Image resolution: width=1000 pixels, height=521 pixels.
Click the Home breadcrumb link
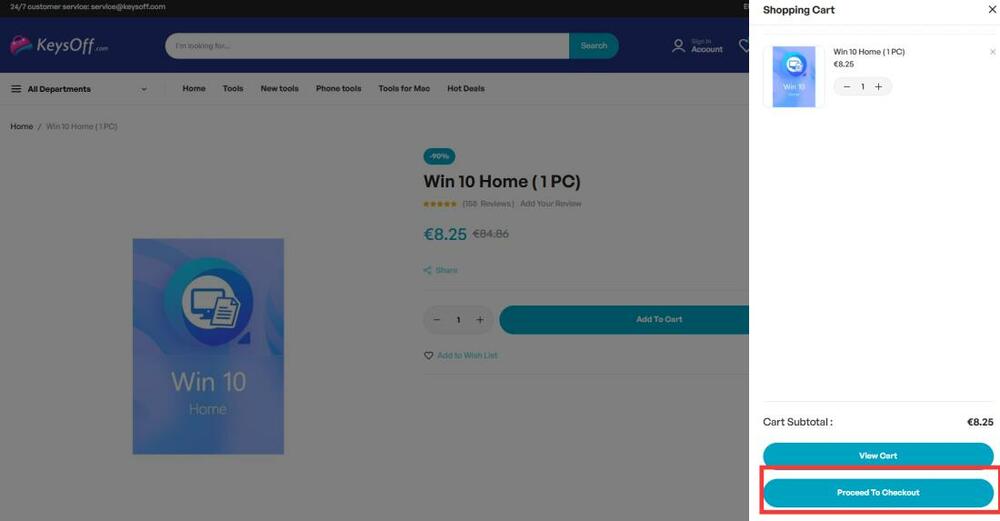click(x=22, y=126)
